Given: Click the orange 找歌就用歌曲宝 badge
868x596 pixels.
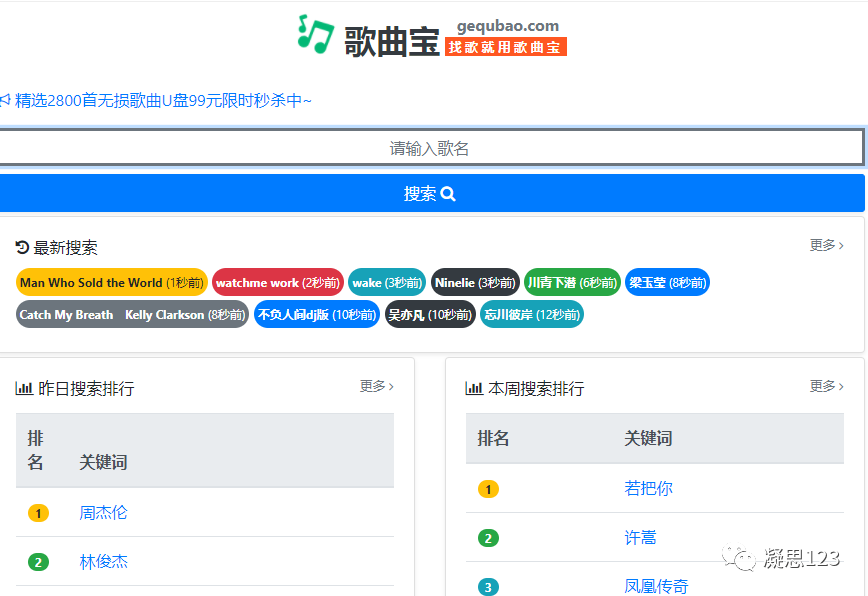Looking at the screenshot, I should point(506,46).
